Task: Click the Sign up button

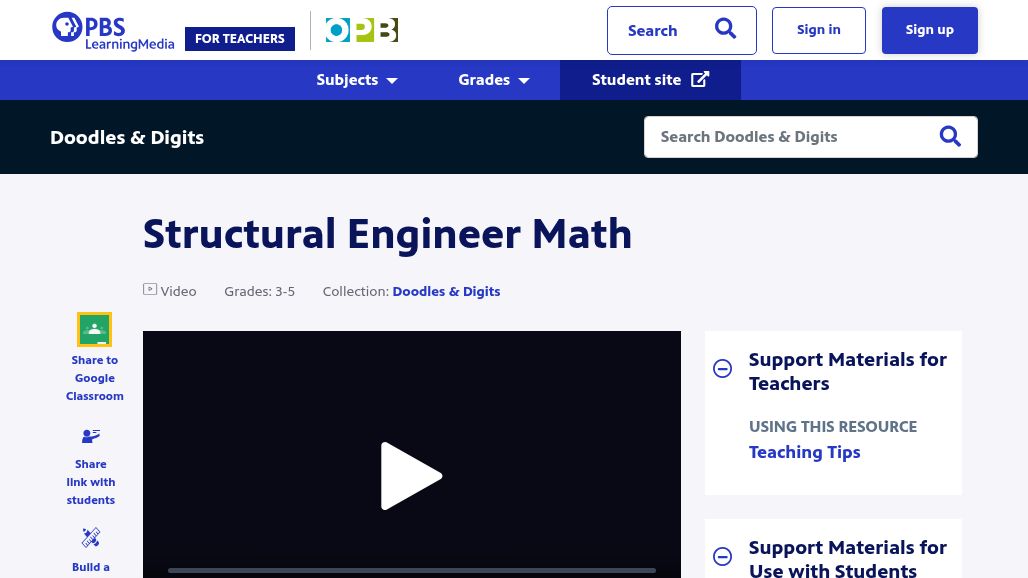Action: (x=930, y=30)
